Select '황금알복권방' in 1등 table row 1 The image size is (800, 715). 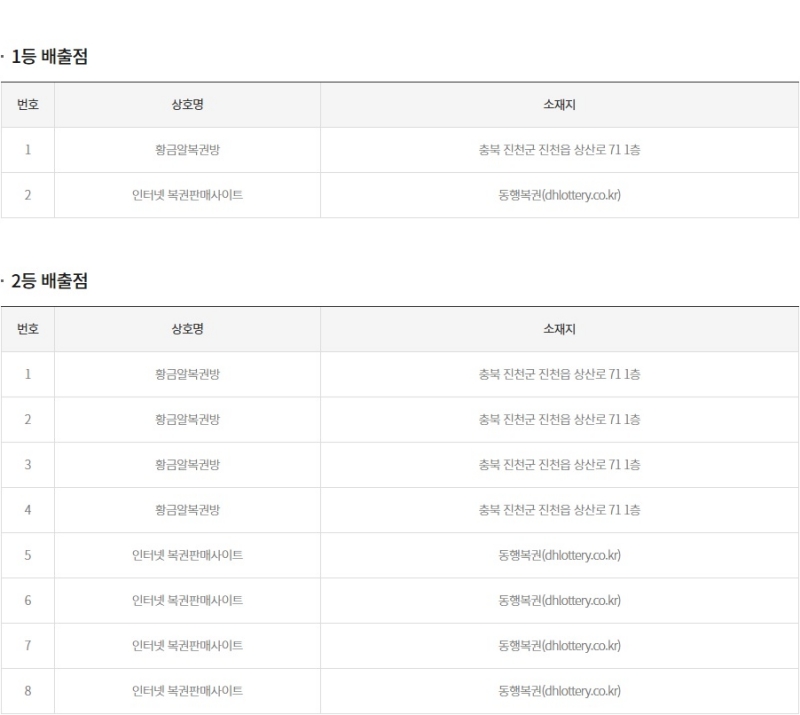(x=187, y=150)
